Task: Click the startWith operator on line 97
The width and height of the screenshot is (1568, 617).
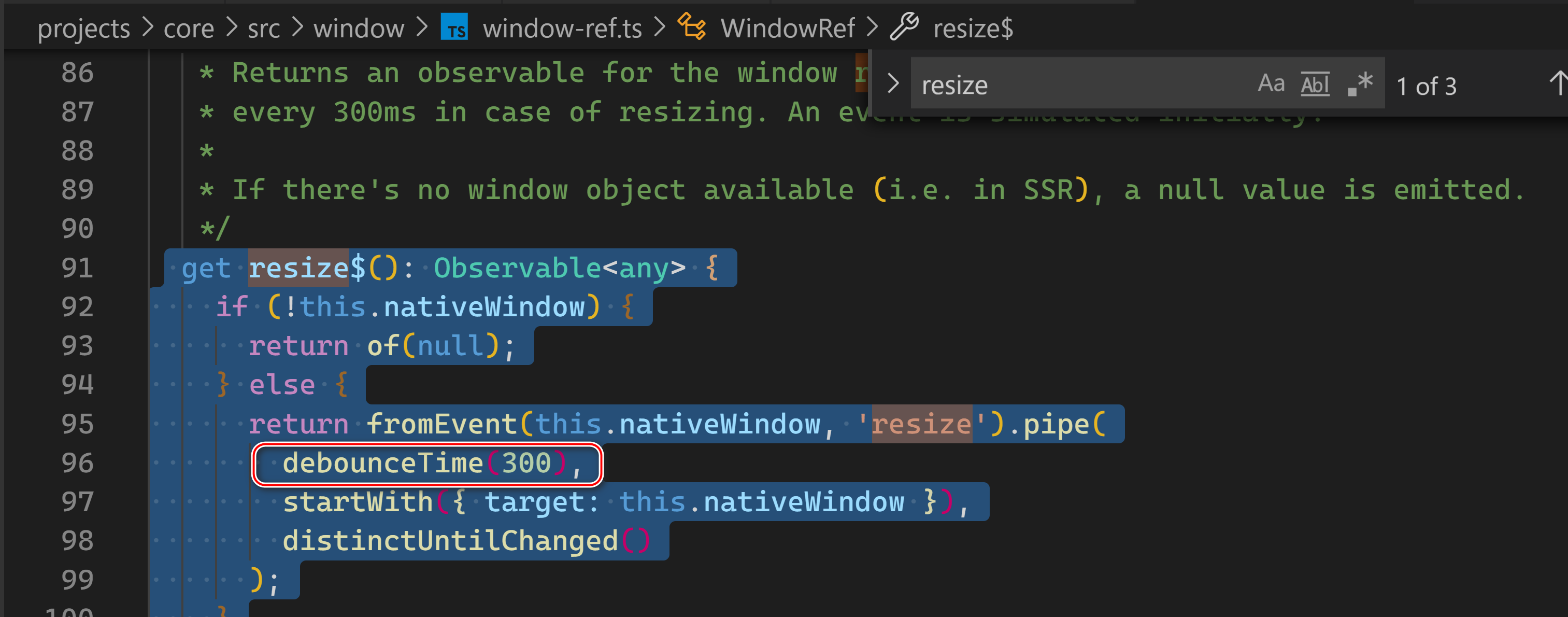Action: point(358,502)
